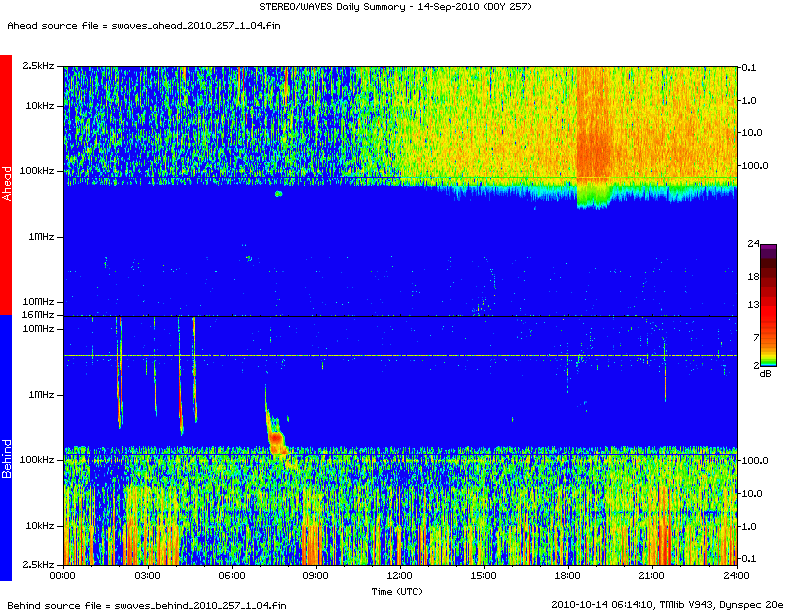Click the 16MHz frequency divider label

pyautogui.click(x=40, y=315)
